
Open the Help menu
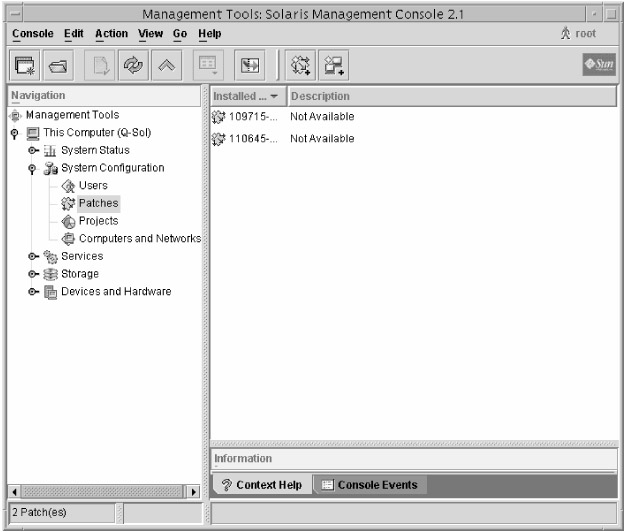[x=210, y=33]
